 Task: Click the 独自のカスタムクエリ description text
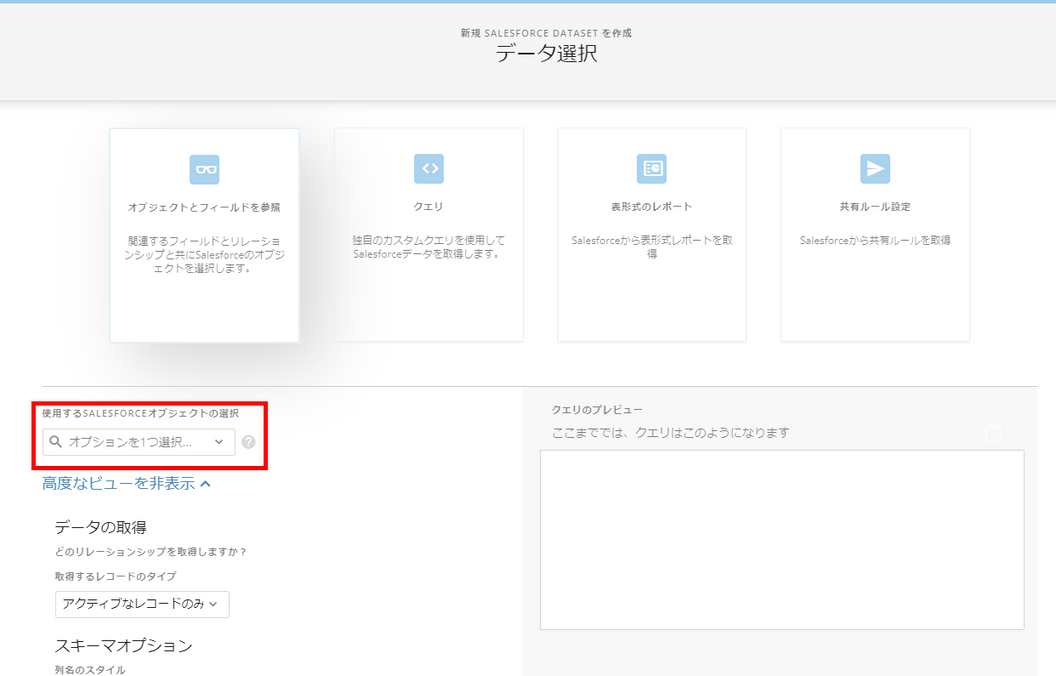pyautogui.click(x=428, y=247)
